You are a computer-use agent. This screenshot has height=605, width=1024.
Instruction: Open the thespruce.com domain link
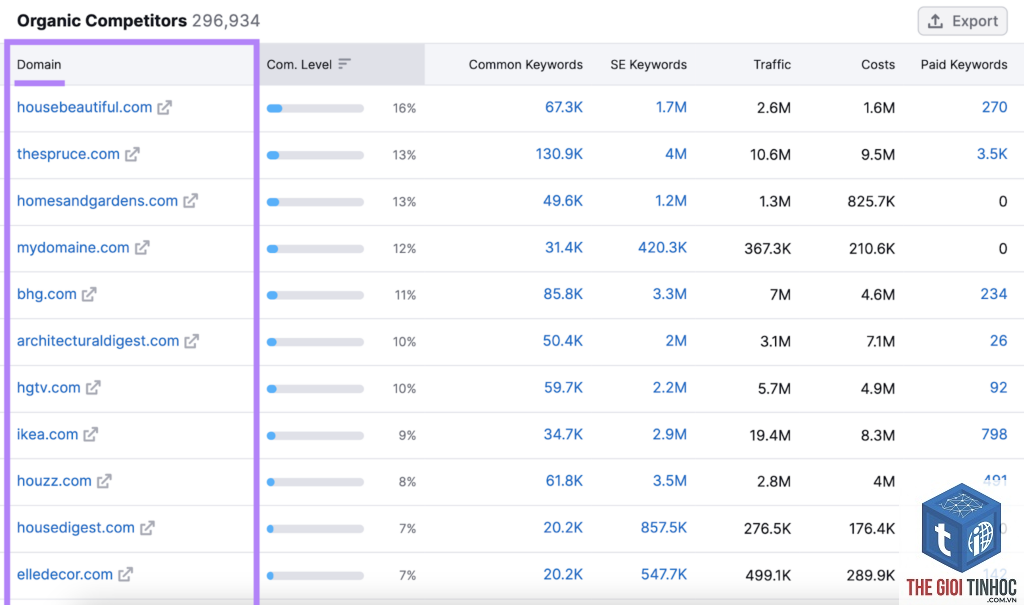(68, 154)
